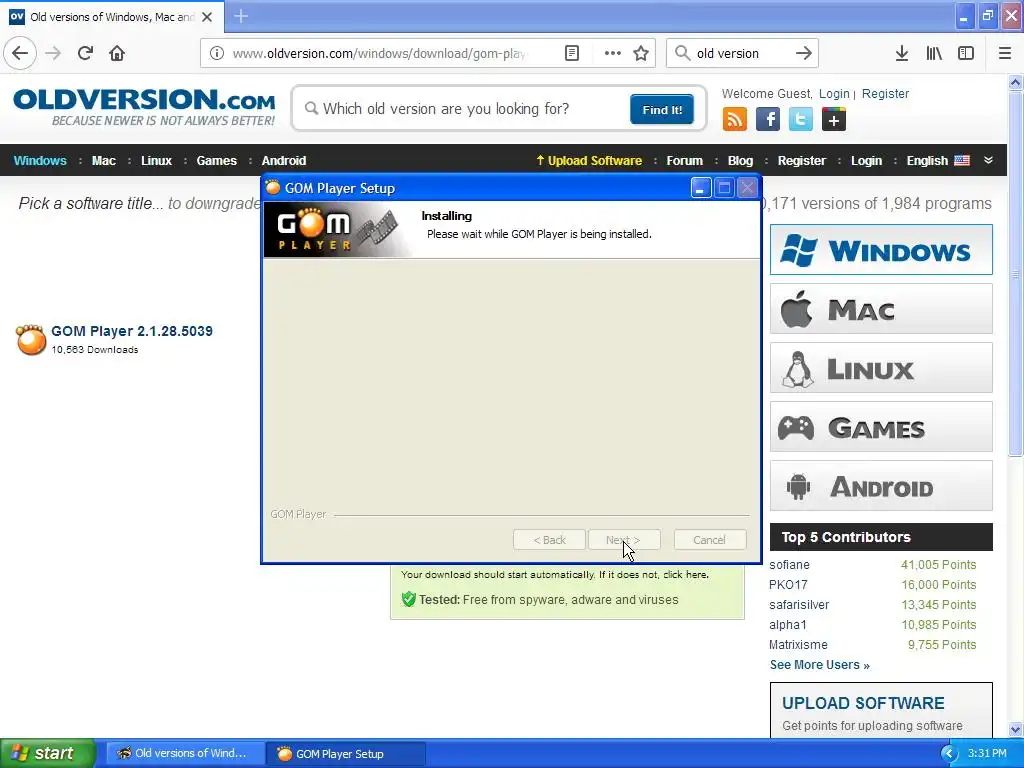Click the black plus share icon
This screenshot has height=768, width=1024.
point(833,120)
